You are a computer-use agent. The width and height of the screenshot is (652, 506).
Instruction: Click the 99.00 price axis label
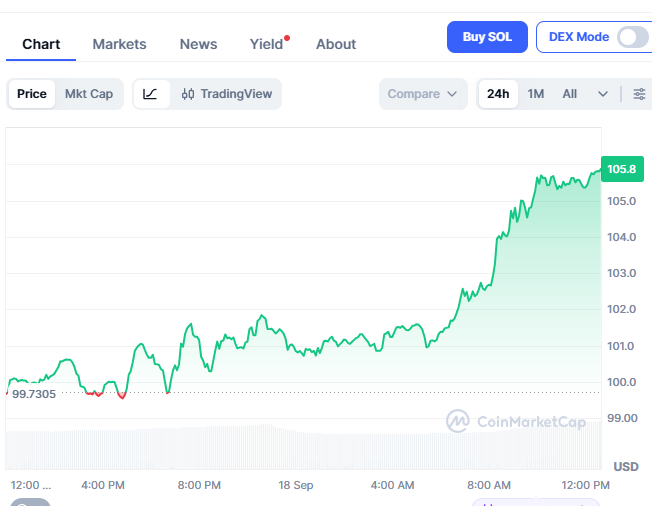(x=622, y=418)
